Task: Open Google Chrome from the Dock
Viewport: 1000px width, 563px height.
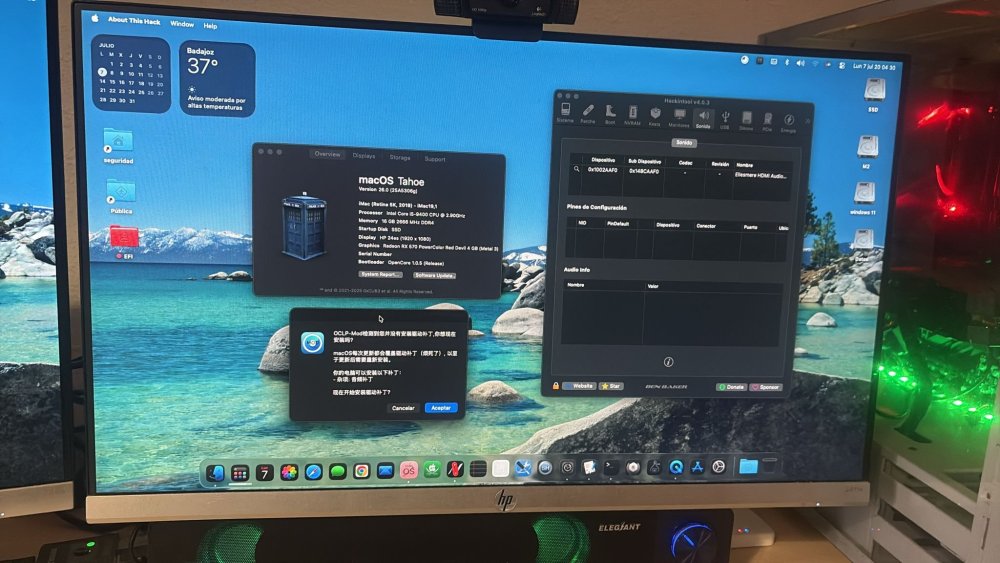Action: [362, 471]
